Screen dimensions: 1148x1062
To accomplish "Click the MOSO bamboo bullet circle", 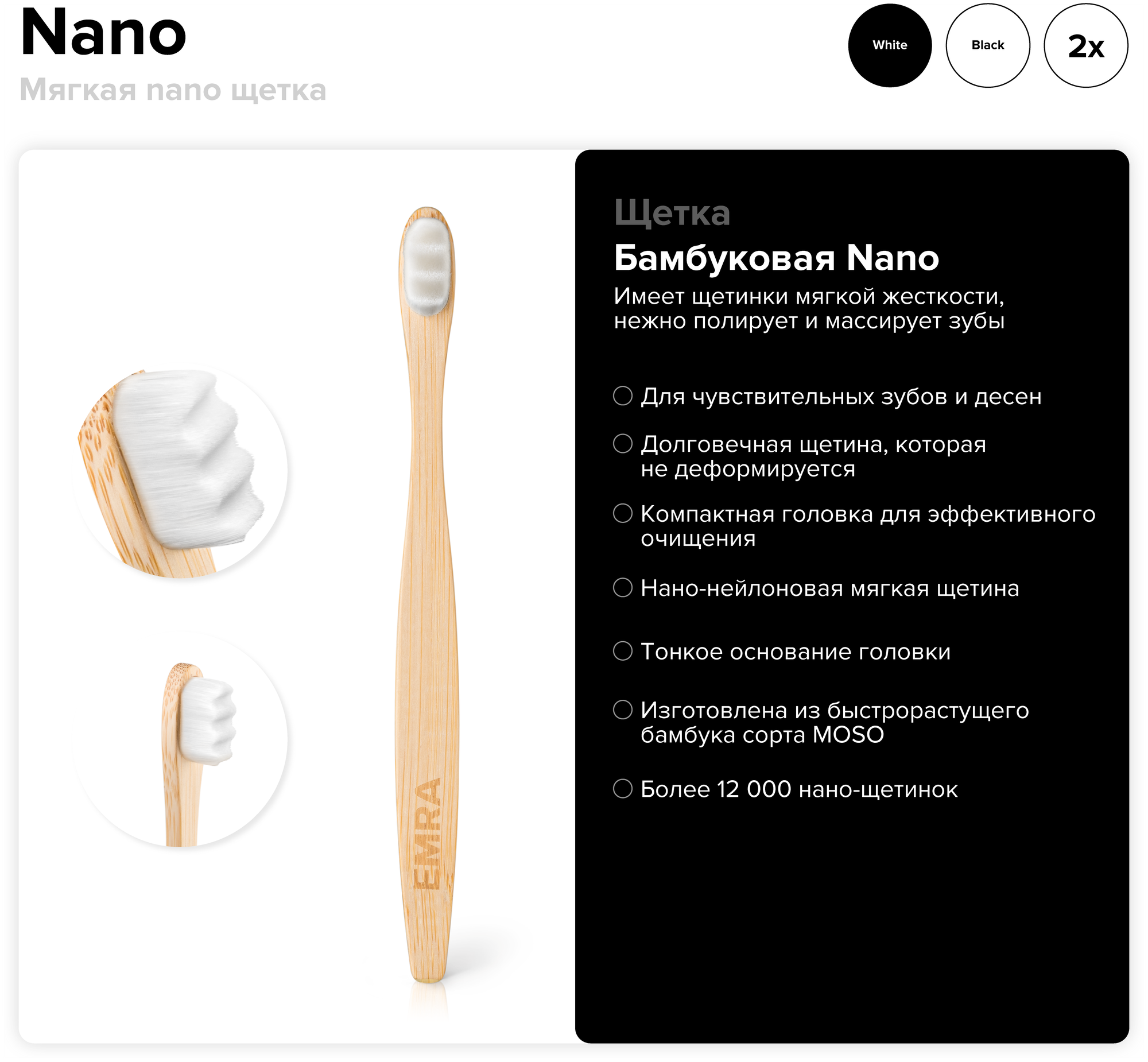I will point(623,710).
